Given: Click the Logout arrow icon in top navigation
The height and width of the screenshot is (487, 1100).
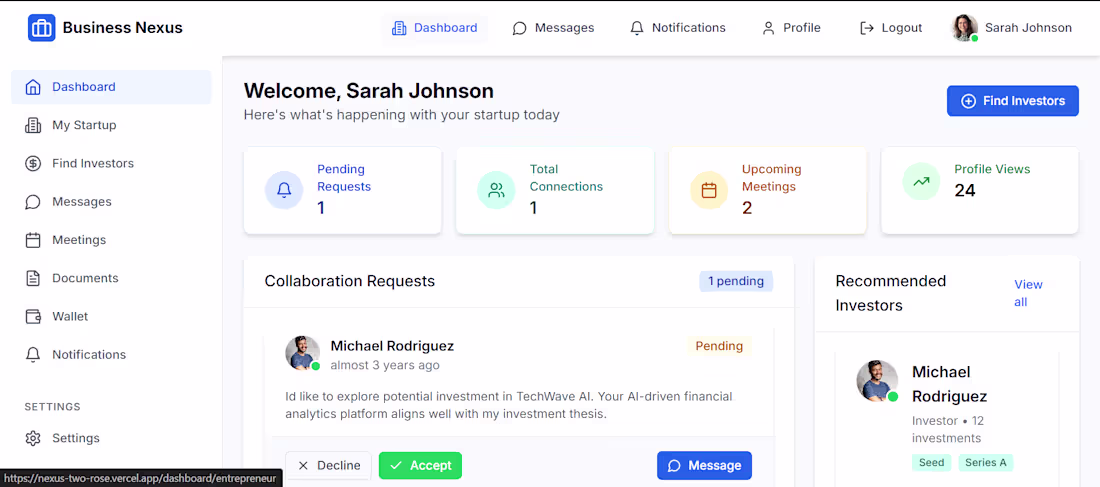Looking at the screenshot, I should tap(867, 28).
